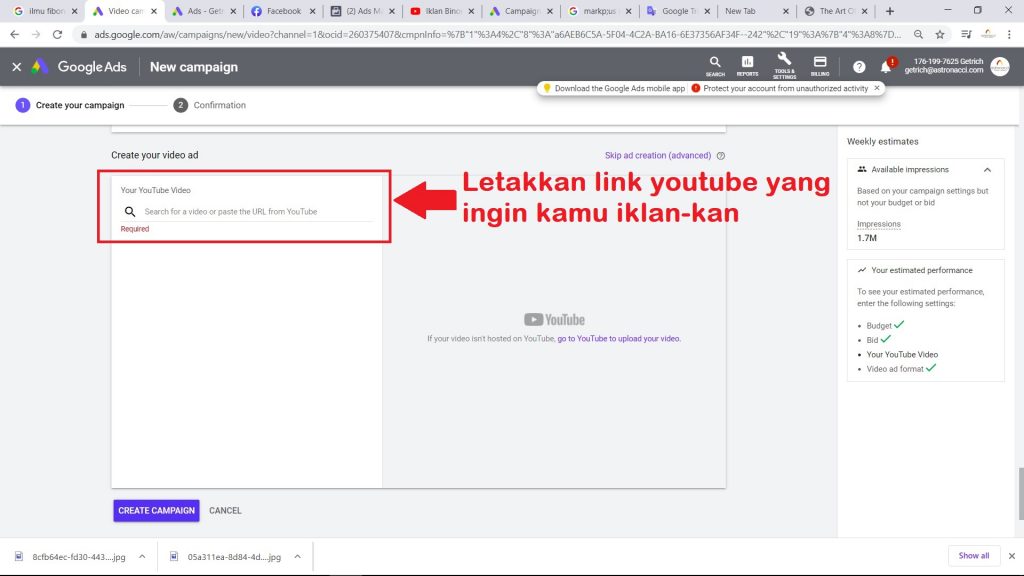
Task: Collapse the Available impressions panel
Action: [x=987, y=170]
